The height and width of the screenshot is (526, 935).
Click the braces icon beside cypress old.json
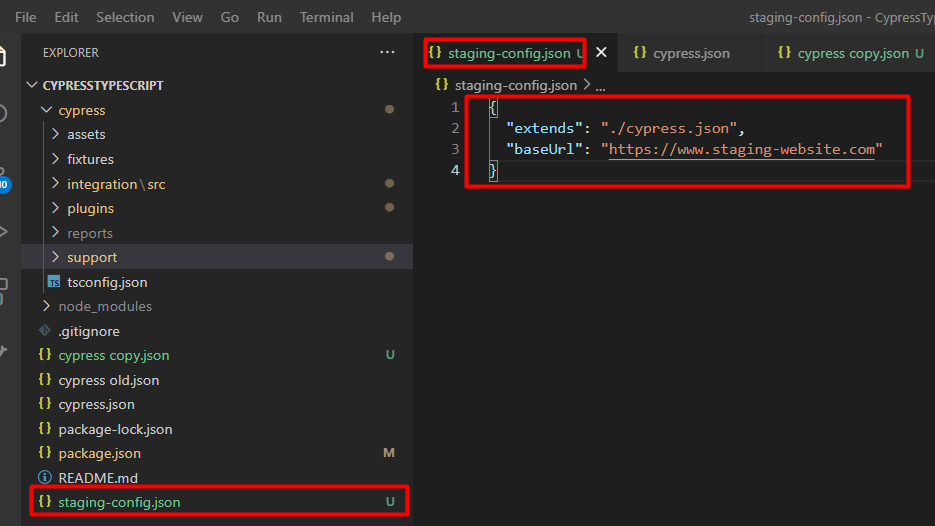tap(45, 379)
